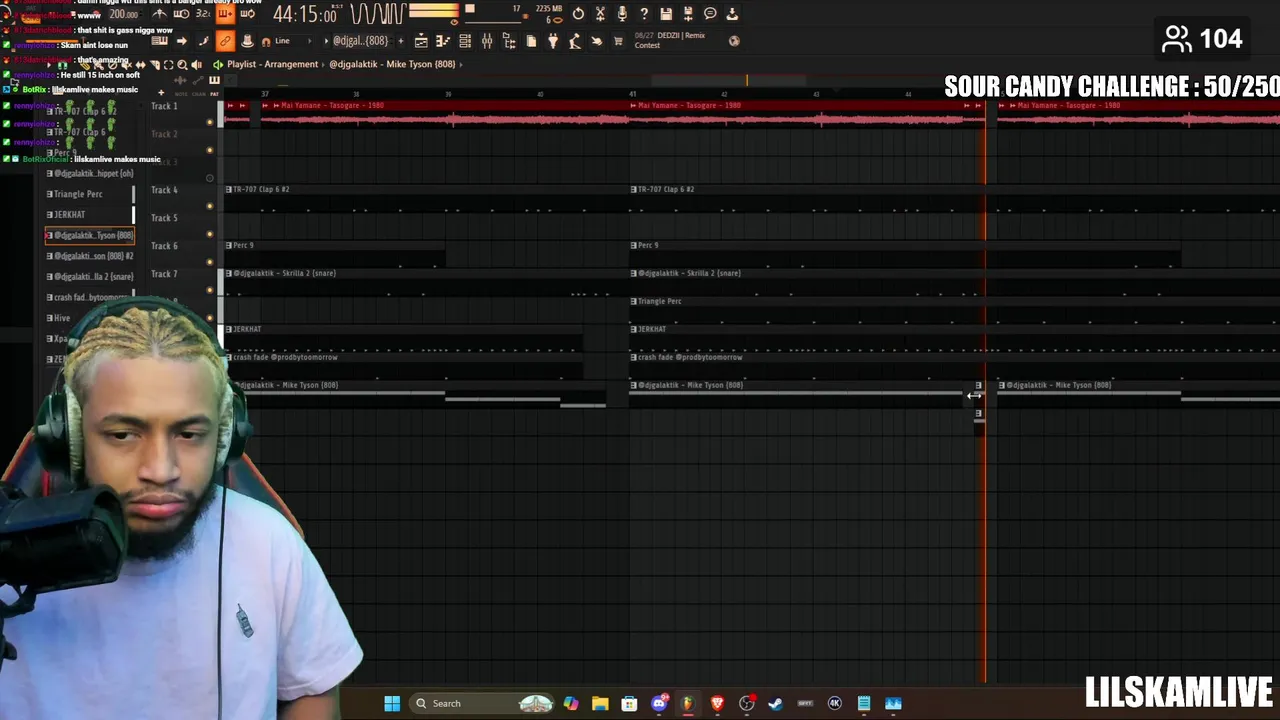Mute Track 6 using its orange dot
The image size is (1280, 720).
click(x=210, y=262)
